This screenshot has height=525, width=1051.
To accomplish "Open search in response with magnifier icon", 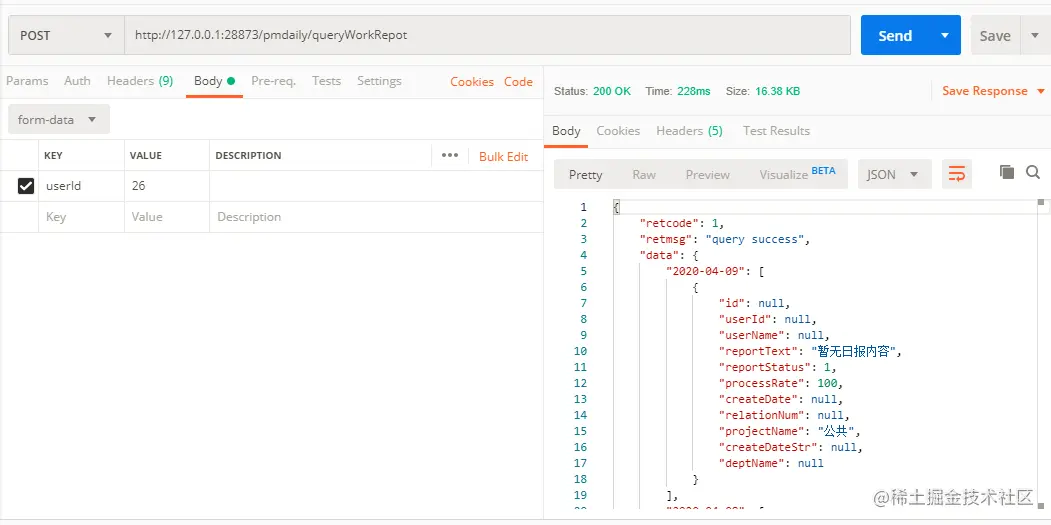I will pos(1033,172).
